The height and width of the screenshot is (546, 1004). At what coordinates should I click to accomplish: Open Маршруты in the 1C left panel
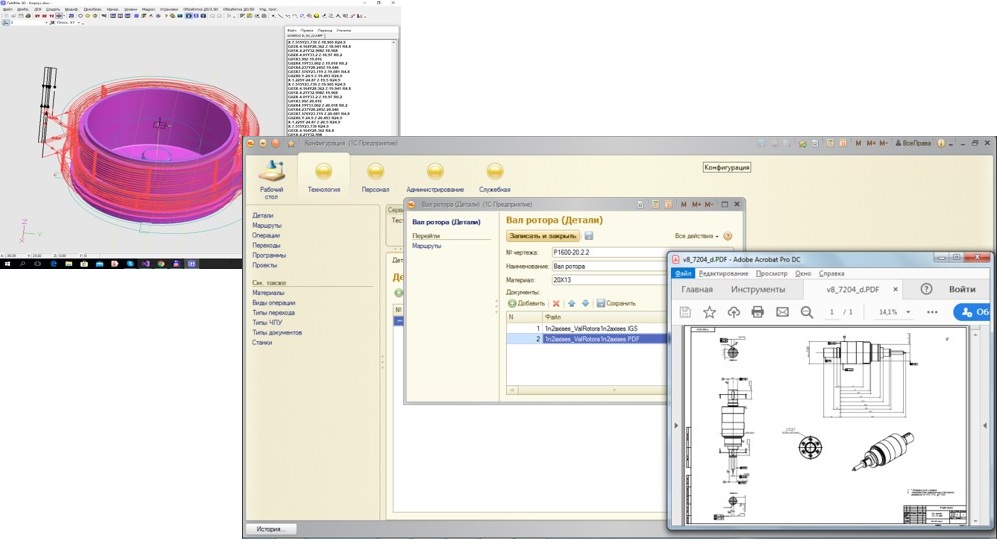(x=266, y=225)
